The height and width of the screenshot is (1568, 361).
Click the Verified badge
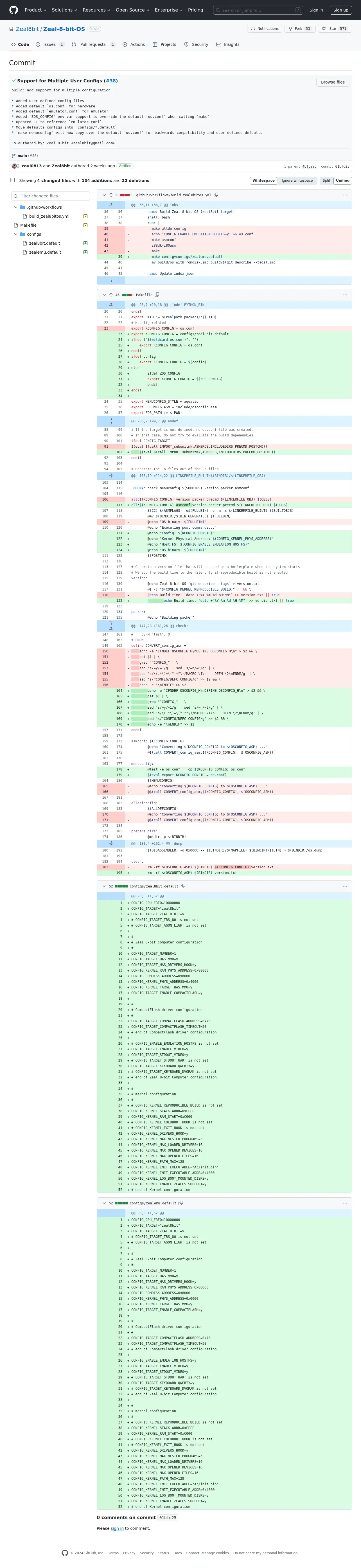tap(125, 166)
